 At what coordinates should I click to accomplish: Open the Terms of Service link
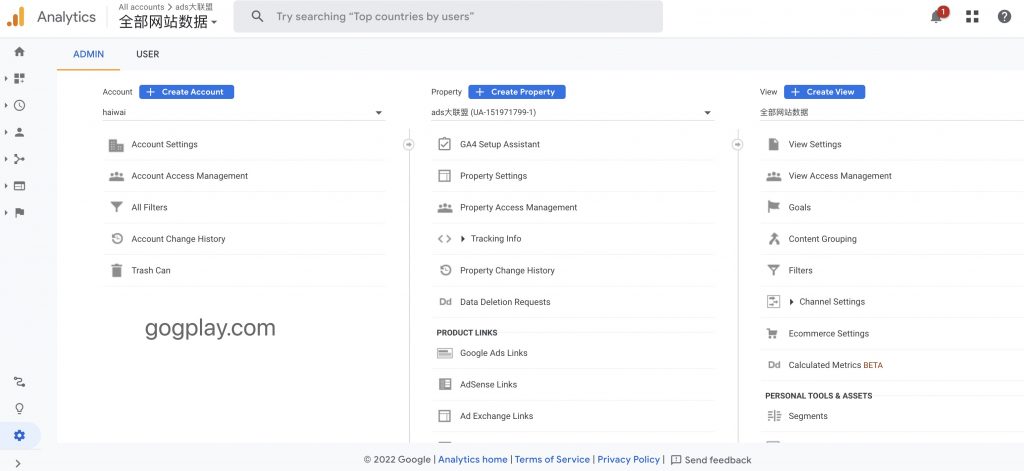(552, 460)
